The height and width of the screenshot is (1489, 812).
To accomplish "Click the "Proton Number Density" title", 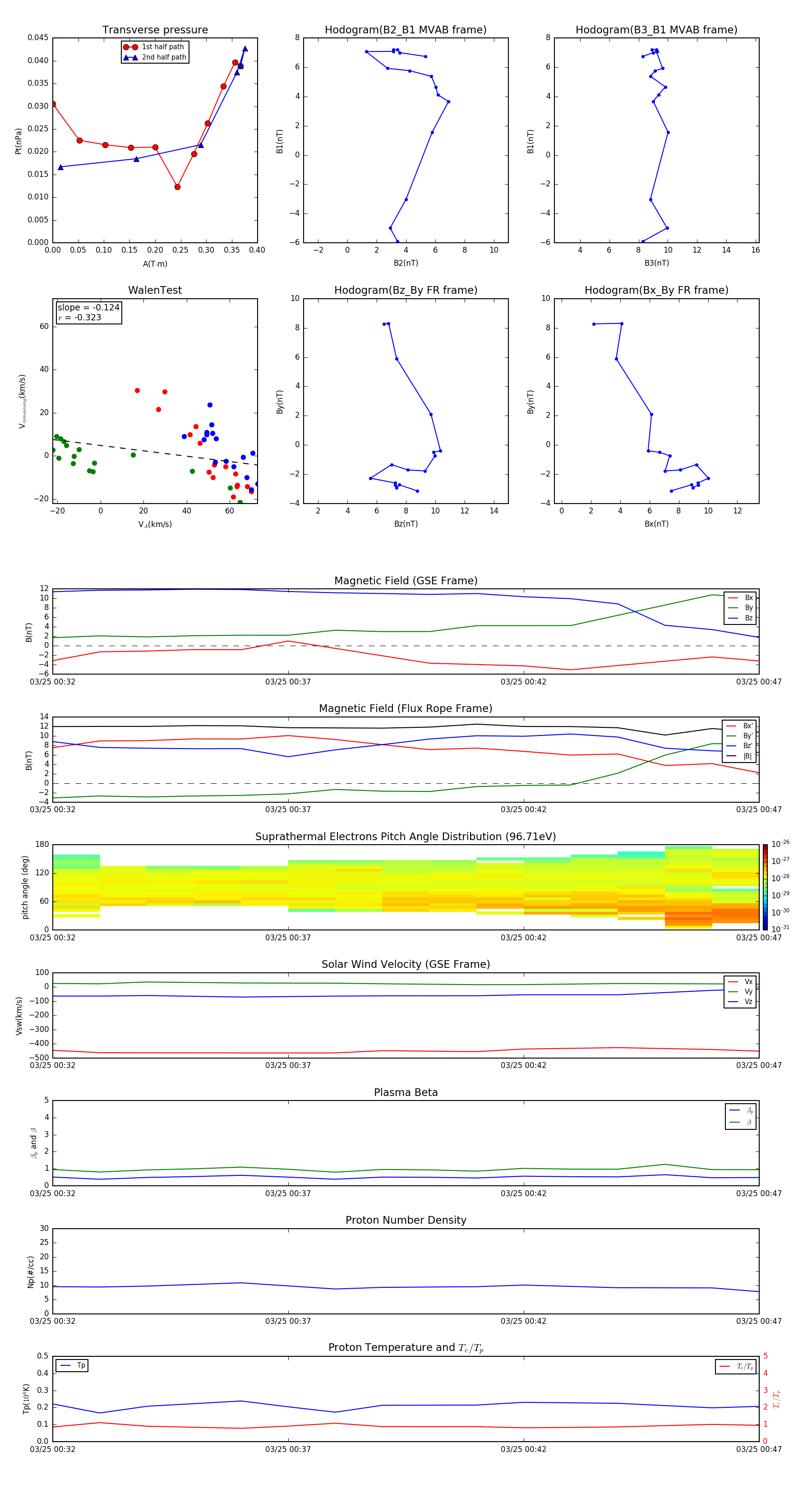I will coord(406,1221).
